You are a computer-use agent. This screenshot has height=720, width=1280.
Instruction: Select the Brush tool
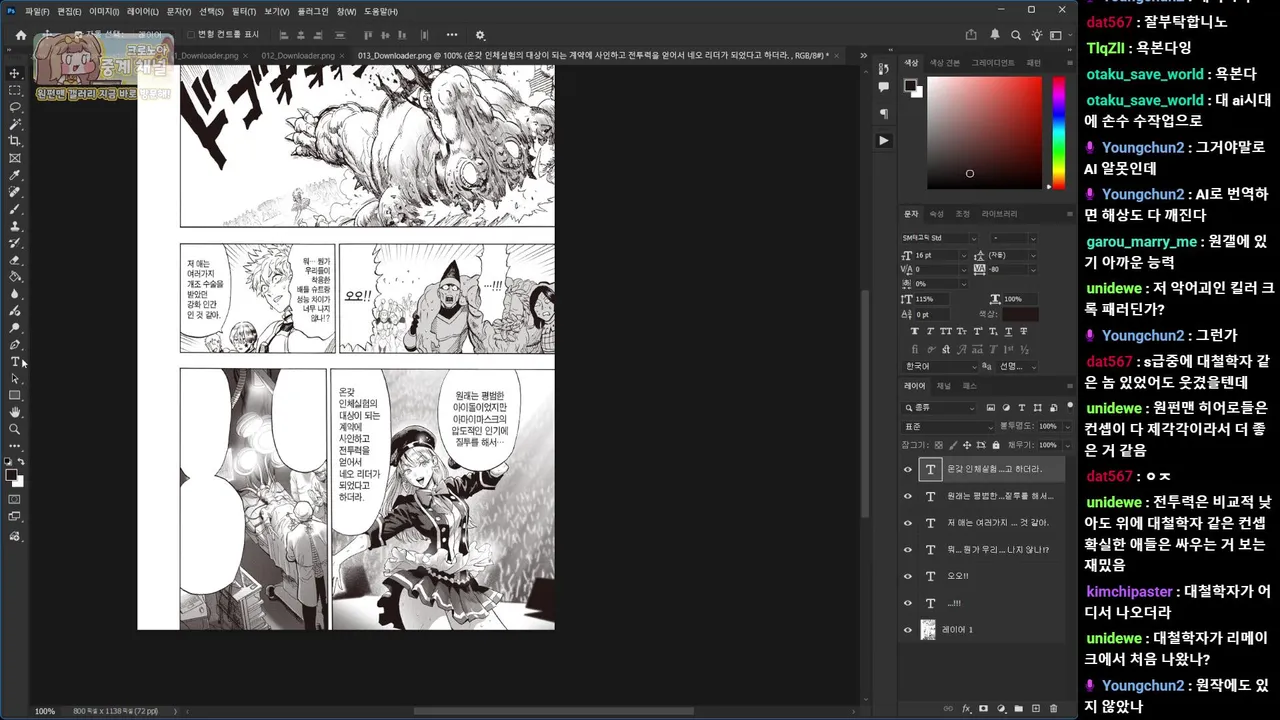click(15, 209)
